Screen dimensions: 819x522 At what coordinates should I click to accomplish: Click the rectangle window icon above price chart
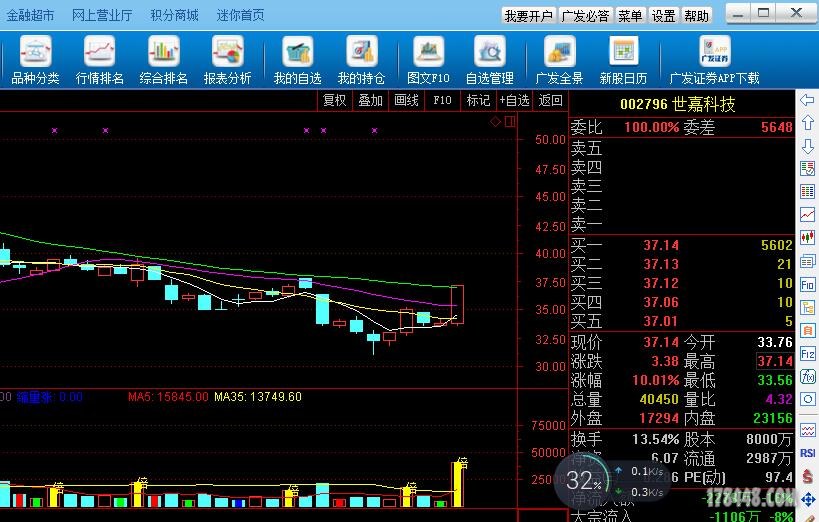(x=510, y=122)
